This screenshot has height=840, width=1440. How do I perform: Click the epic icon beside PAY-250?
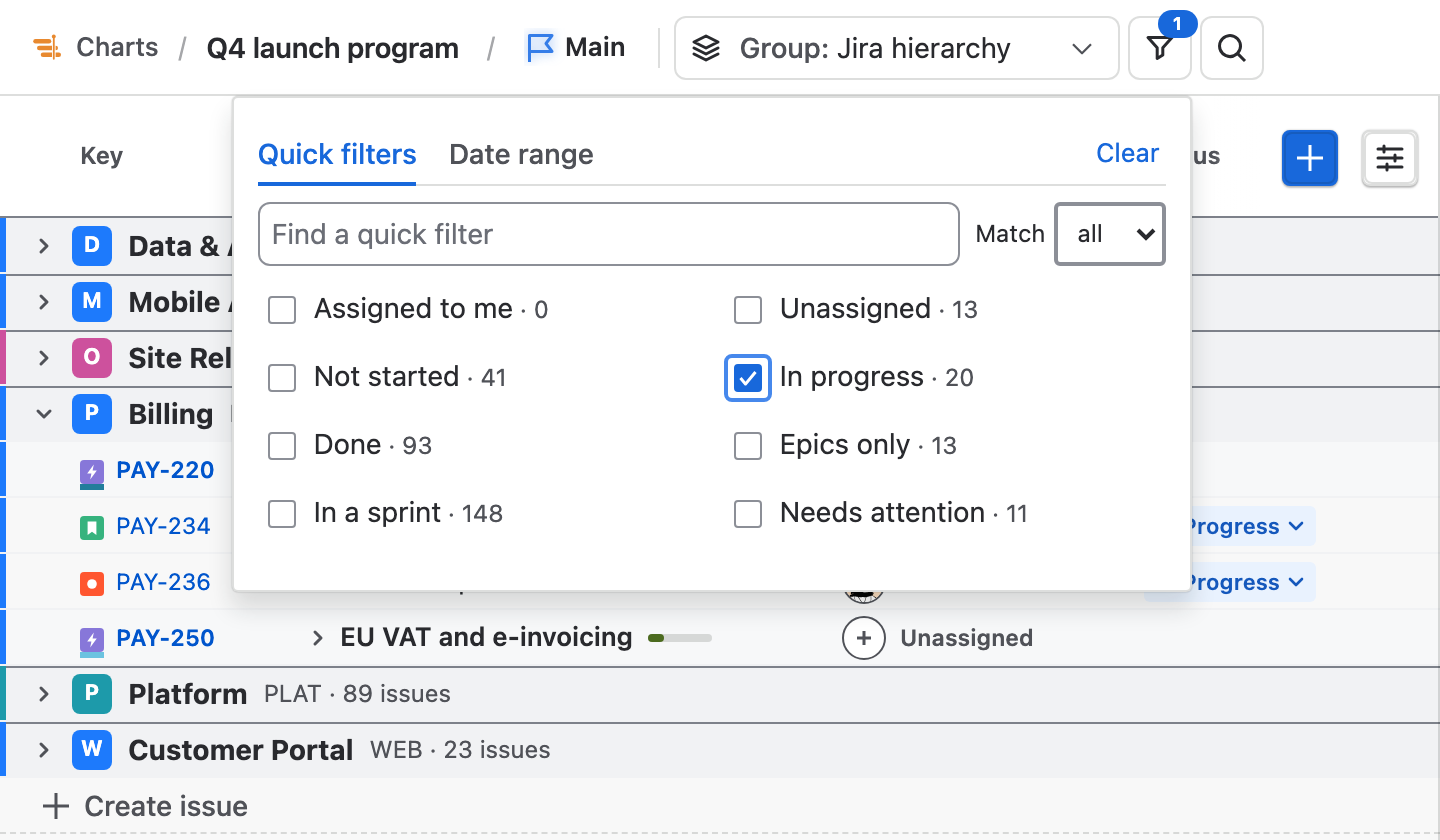pyautogui.click(x=92, y=638)
